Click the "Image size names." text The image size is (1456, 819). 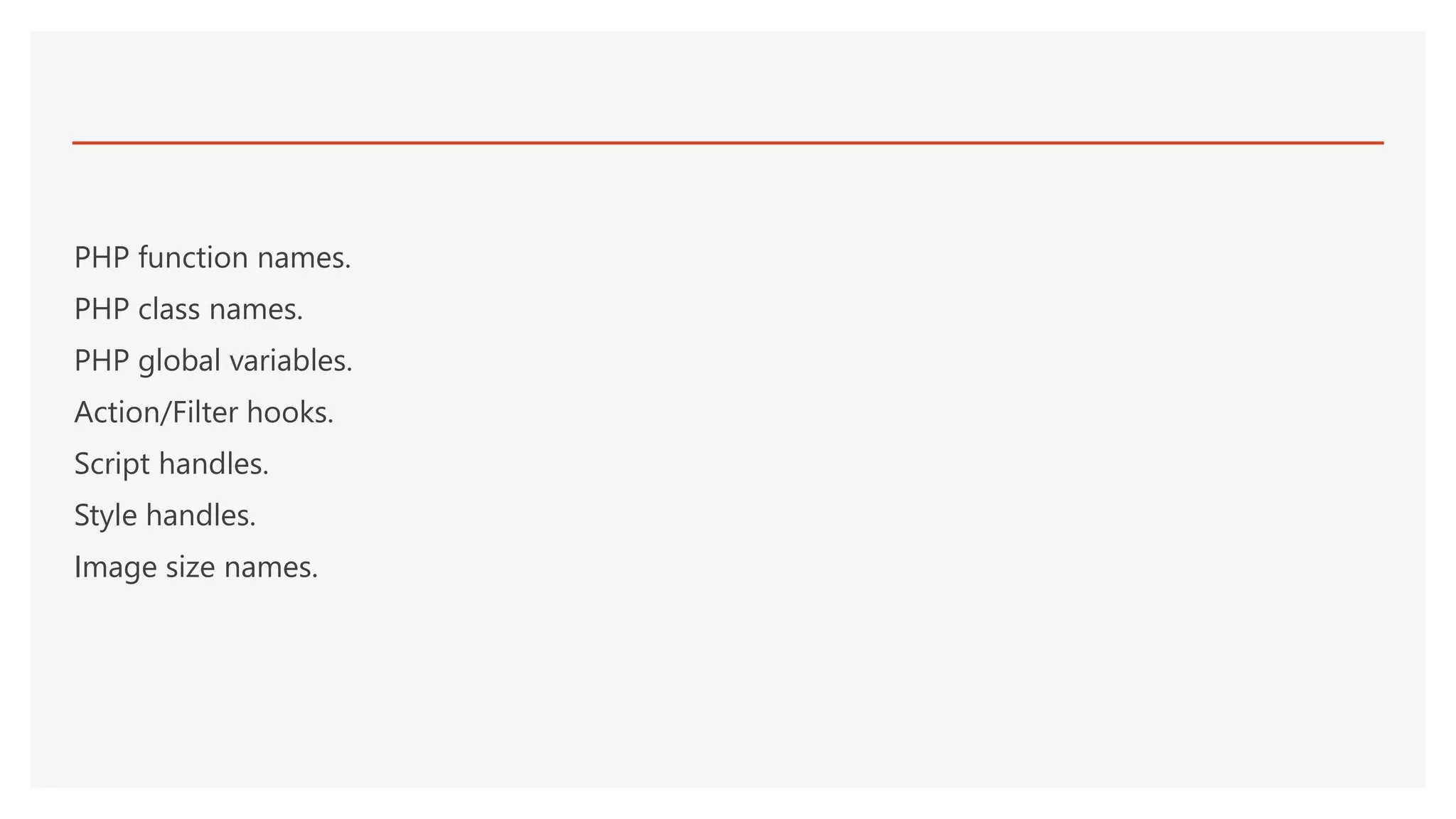[196, 567]
